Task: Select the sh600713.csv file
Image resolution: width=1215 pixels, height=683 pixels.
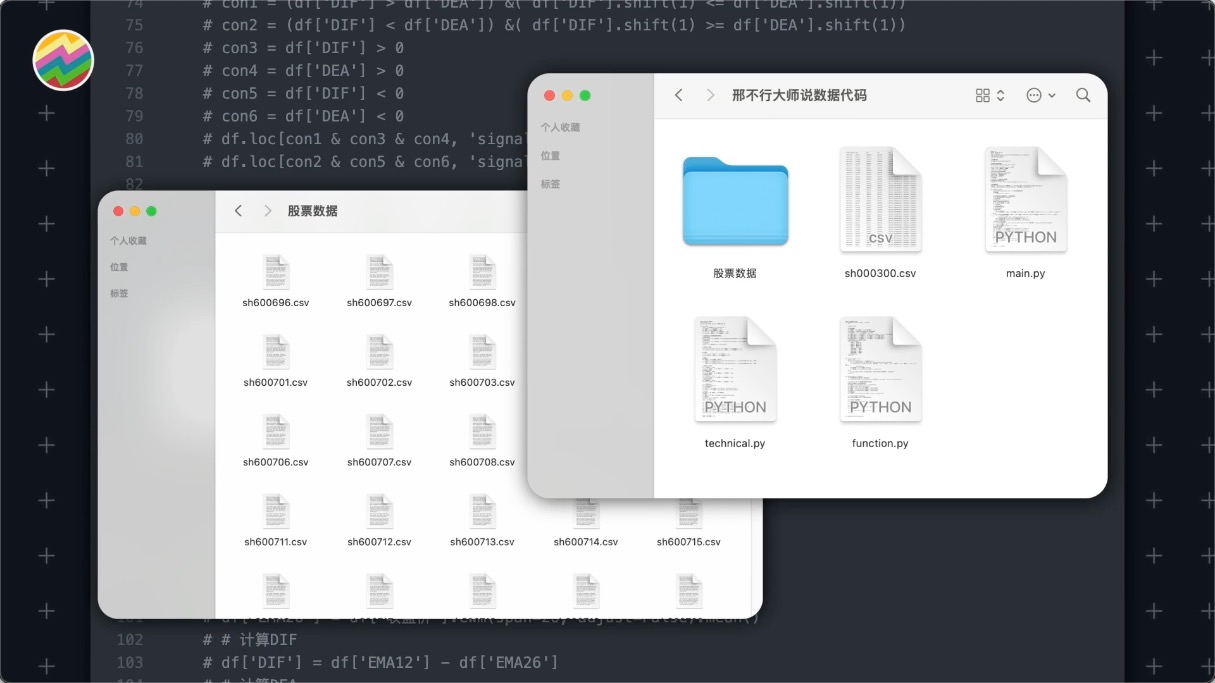Action: (482, 513)
